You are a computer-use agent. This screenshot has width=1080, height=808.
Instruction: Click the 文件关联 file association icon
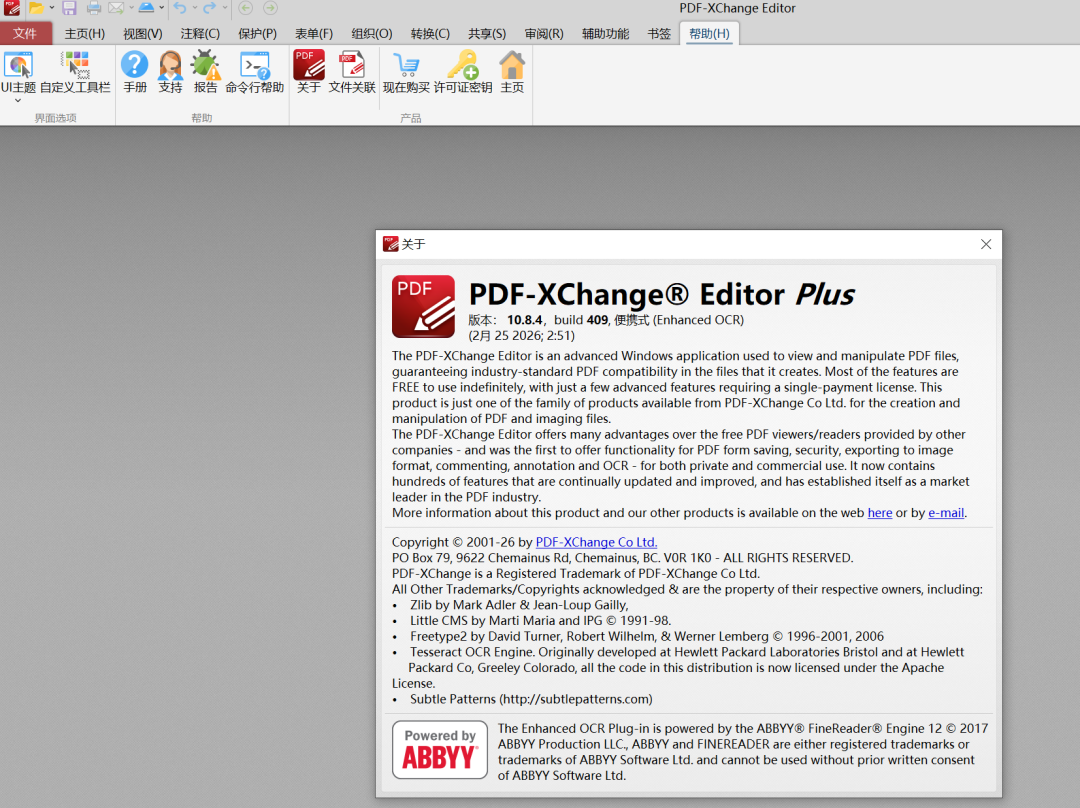352,72
